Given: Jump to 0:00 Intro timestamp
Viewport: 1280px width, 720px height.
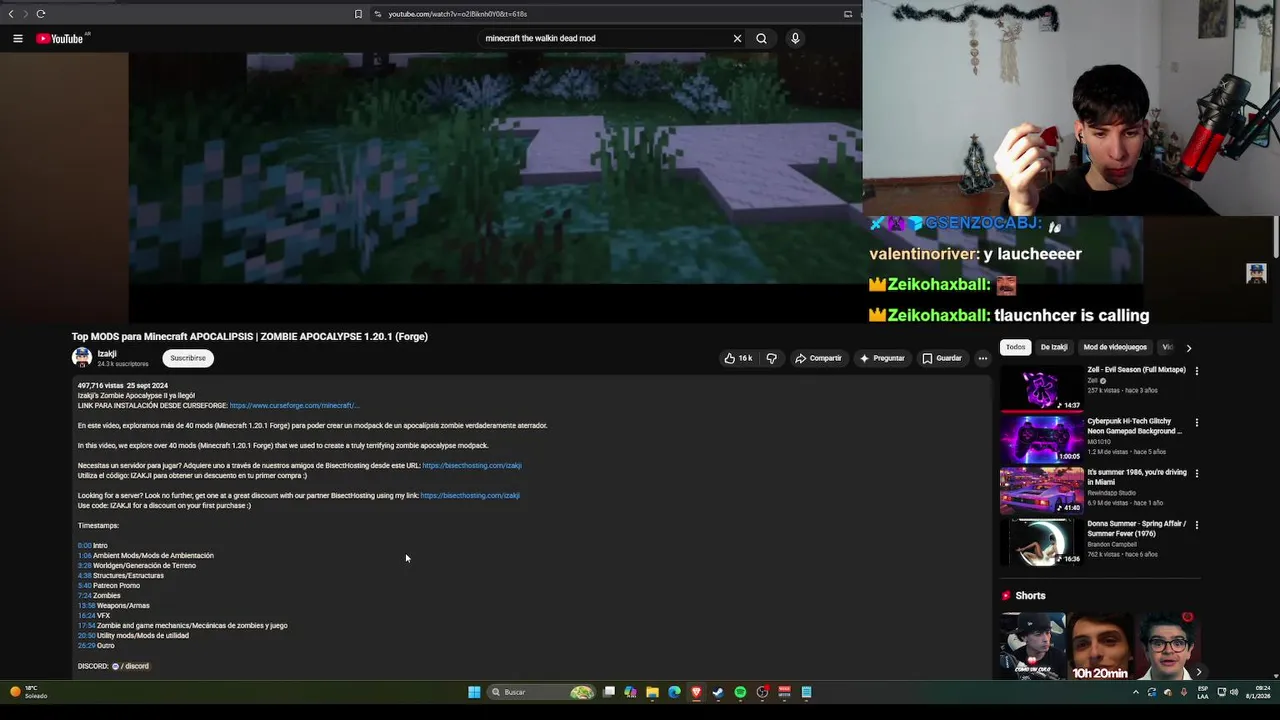Looking at the screenshot, I should 85,546.
